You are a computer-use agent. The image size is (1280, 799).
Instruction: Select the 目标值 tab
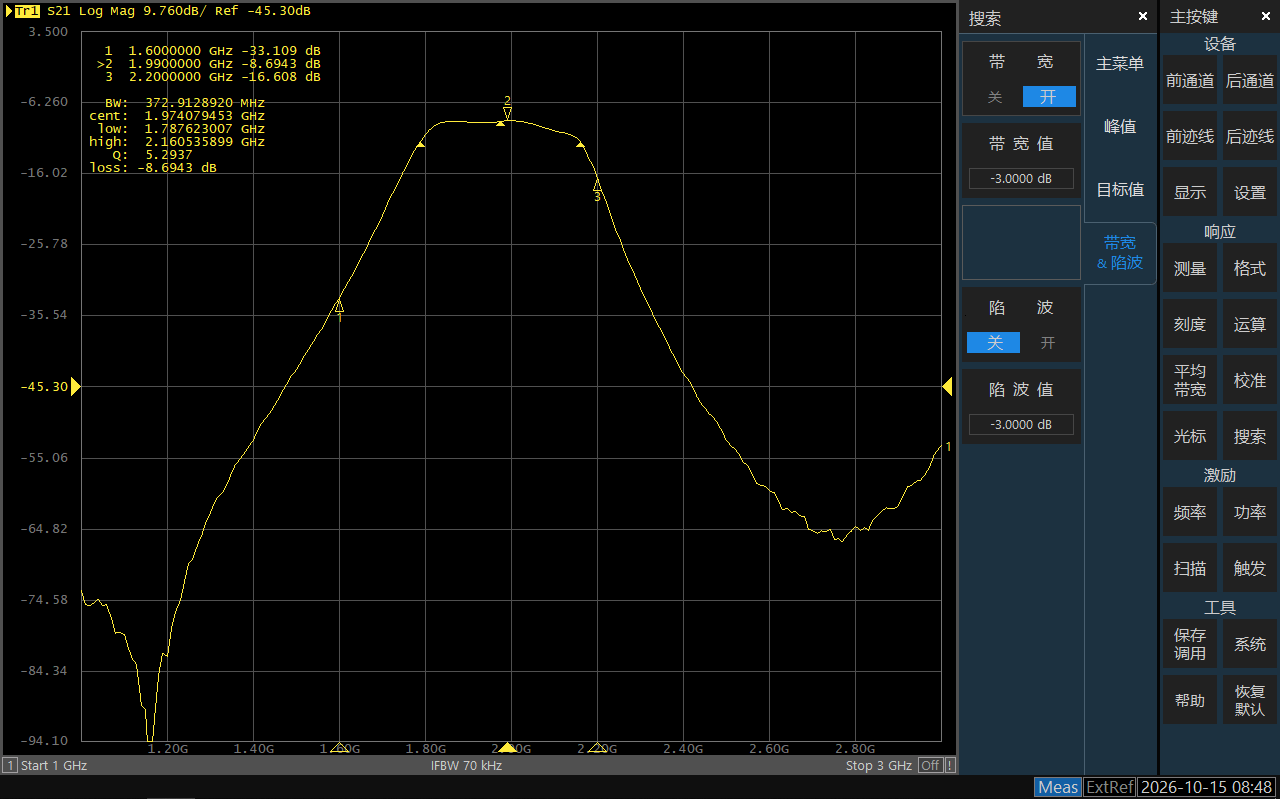pyautogui.click(x=1120, y=190)
